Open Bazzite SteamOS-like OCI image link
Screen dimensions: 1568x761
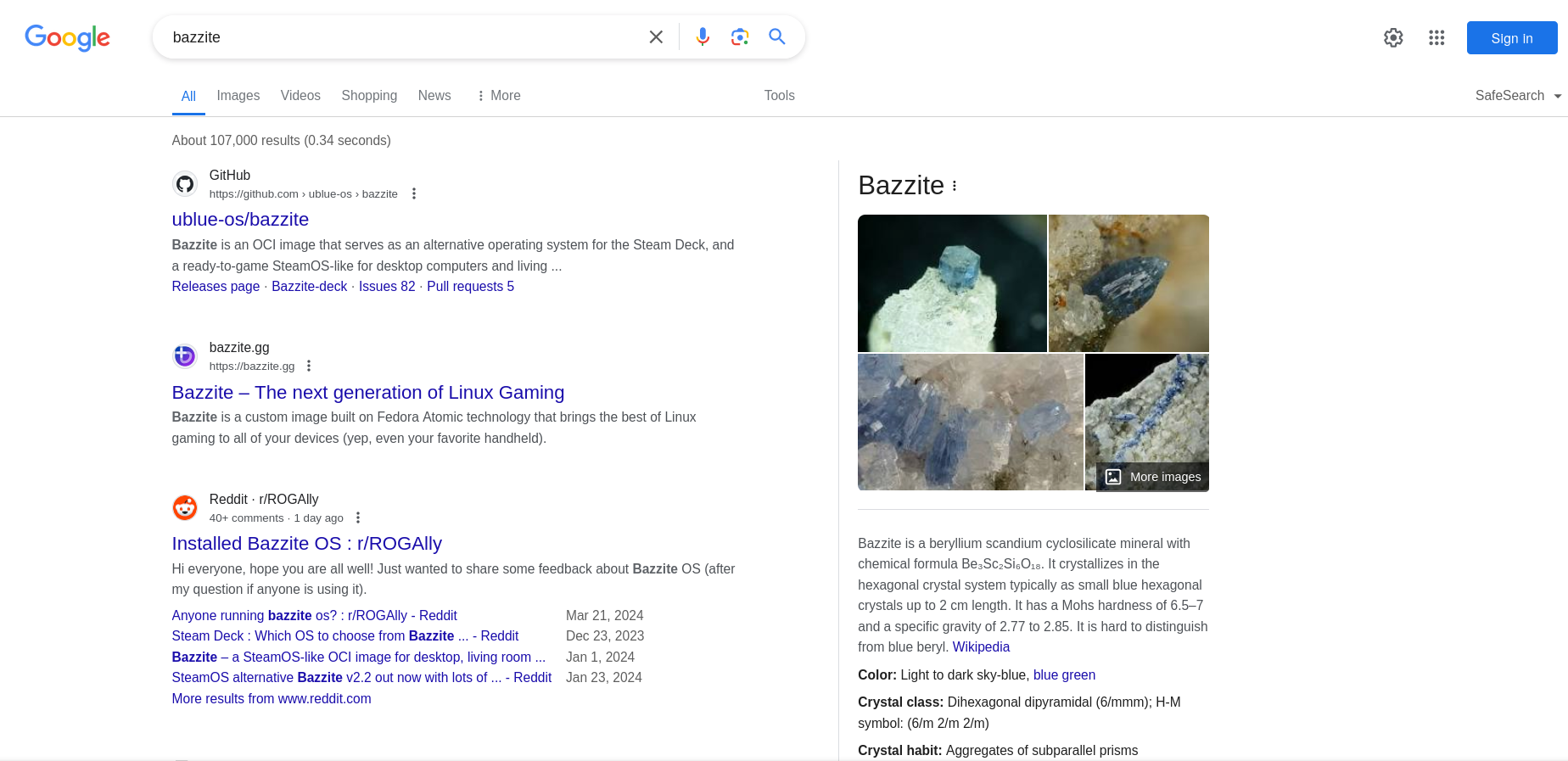click(359, 657)
